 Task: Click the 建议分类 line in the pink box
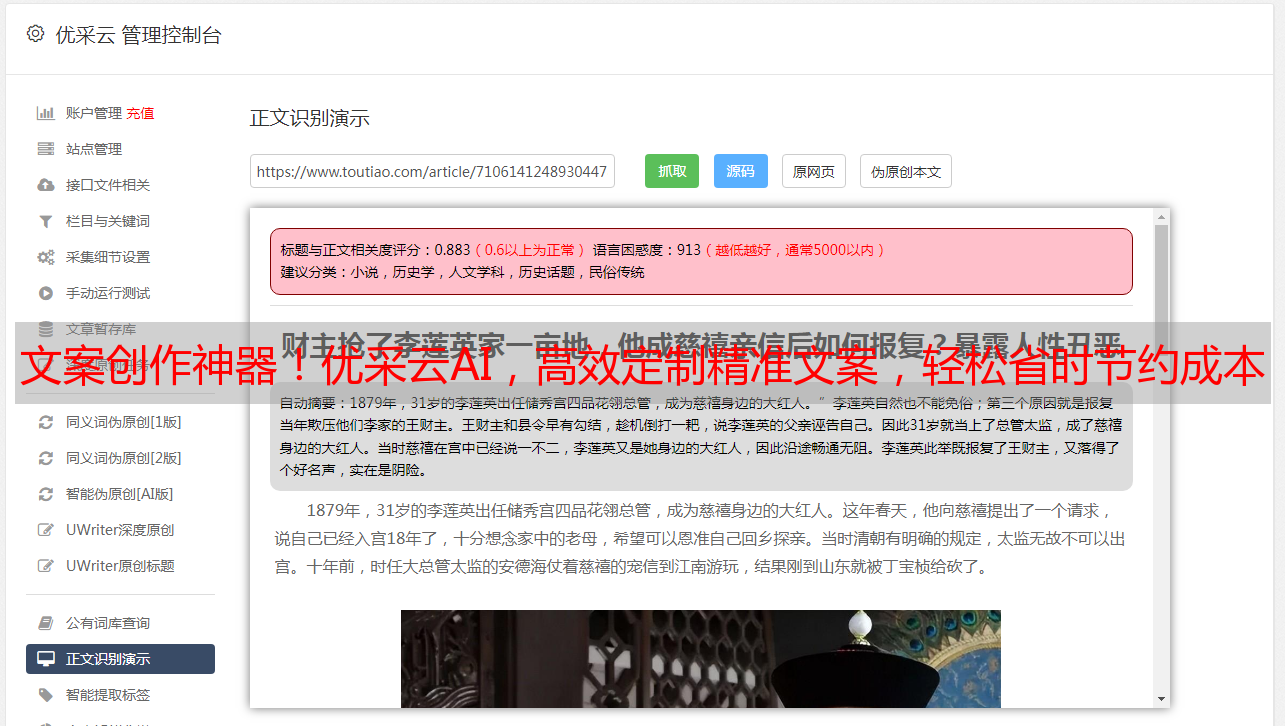pyautogui.click(x=462, y=272)
